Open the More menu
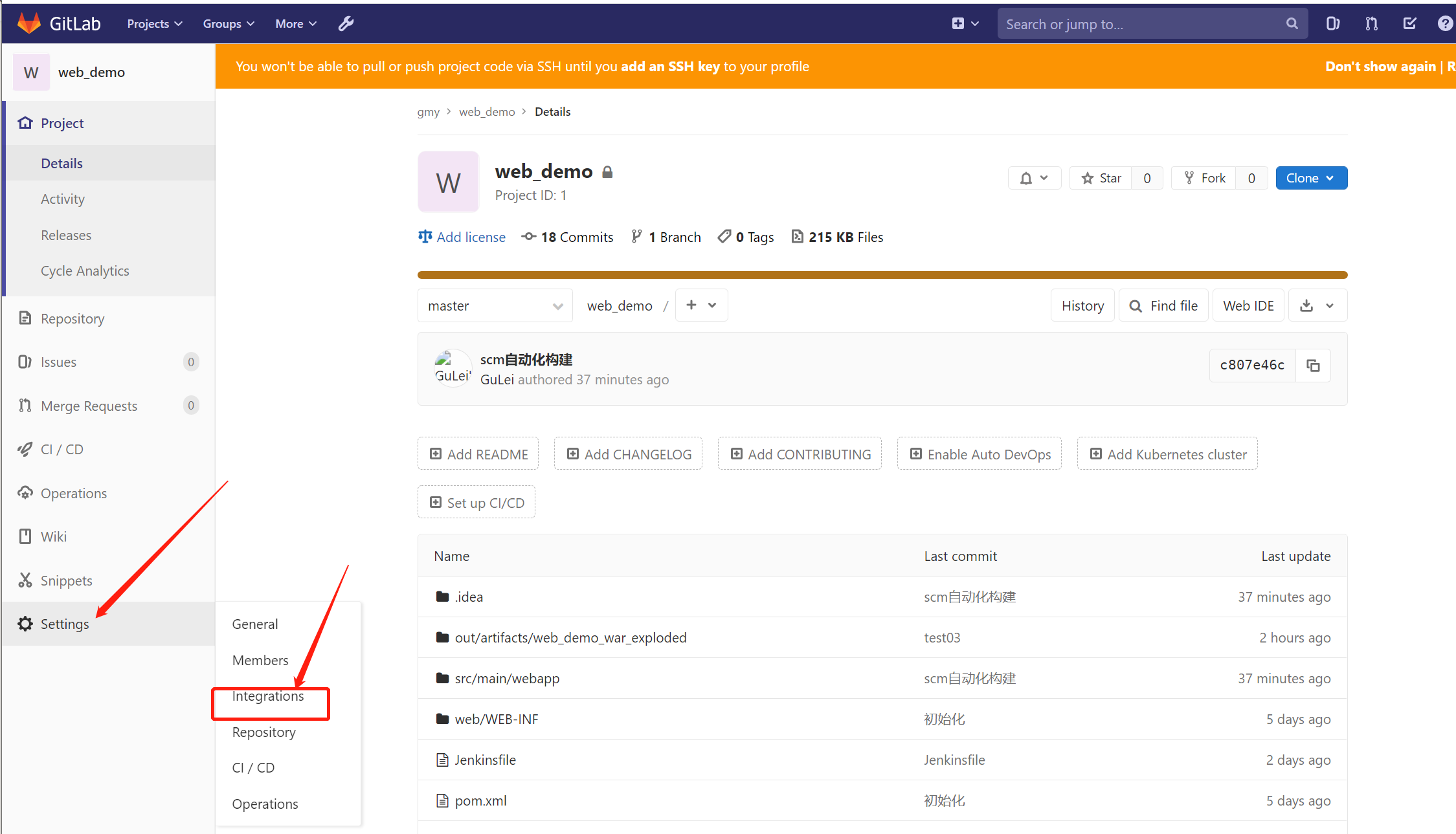 [x=296, y=23]
